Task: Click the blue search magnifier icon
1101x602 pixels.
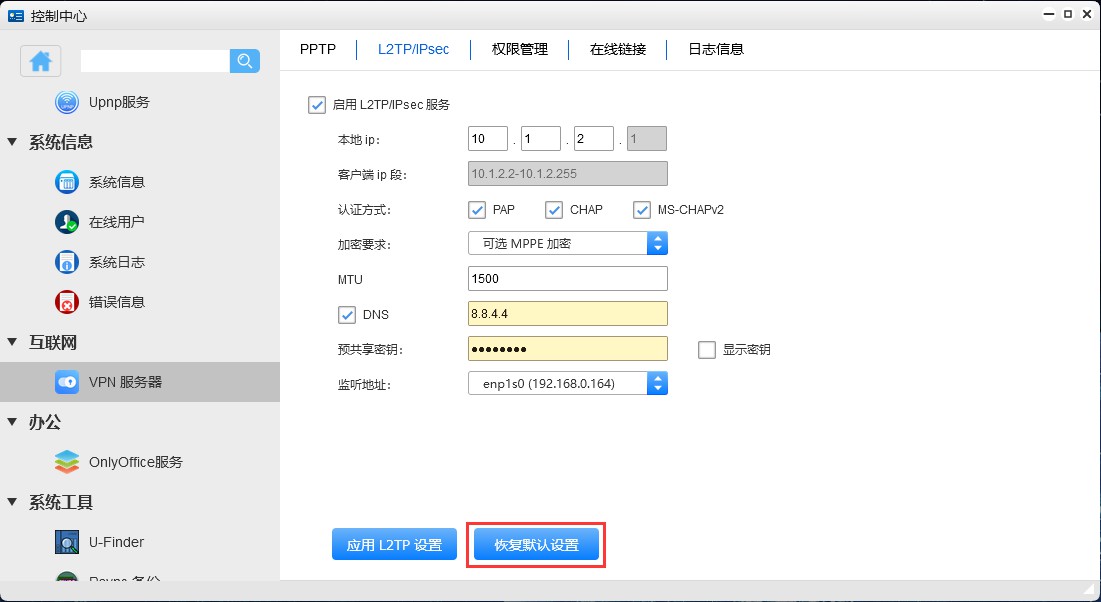Action: (244, 61)
